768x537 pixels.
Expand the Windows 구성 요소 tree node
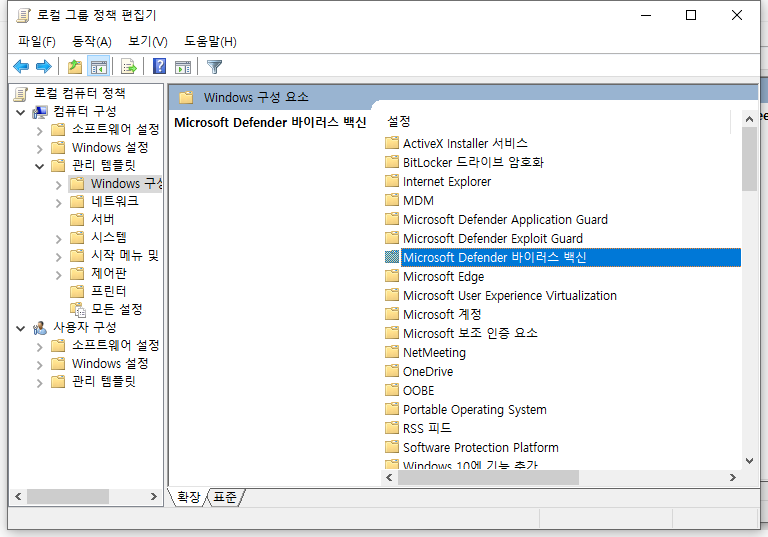tap(58, 185)
